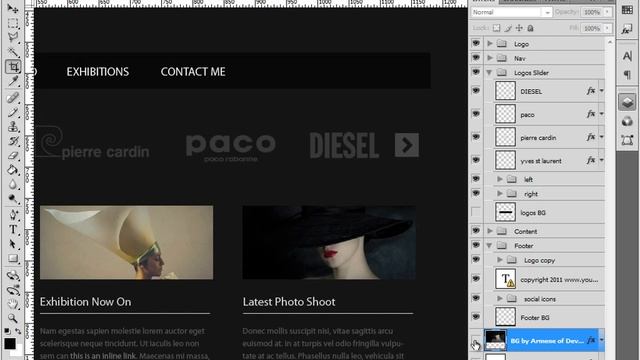
Task: Hide the Nav group
Action: (x=476, y=58)
